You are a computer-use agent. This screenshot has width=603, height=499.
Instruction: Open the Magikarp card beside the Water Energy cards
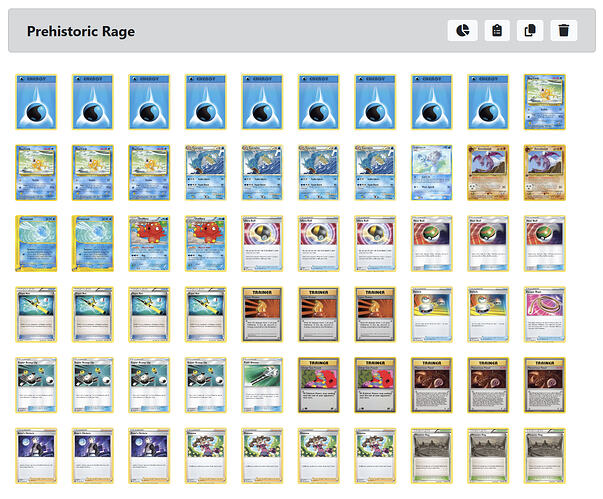pyautogui.click(x=545, y=102)
